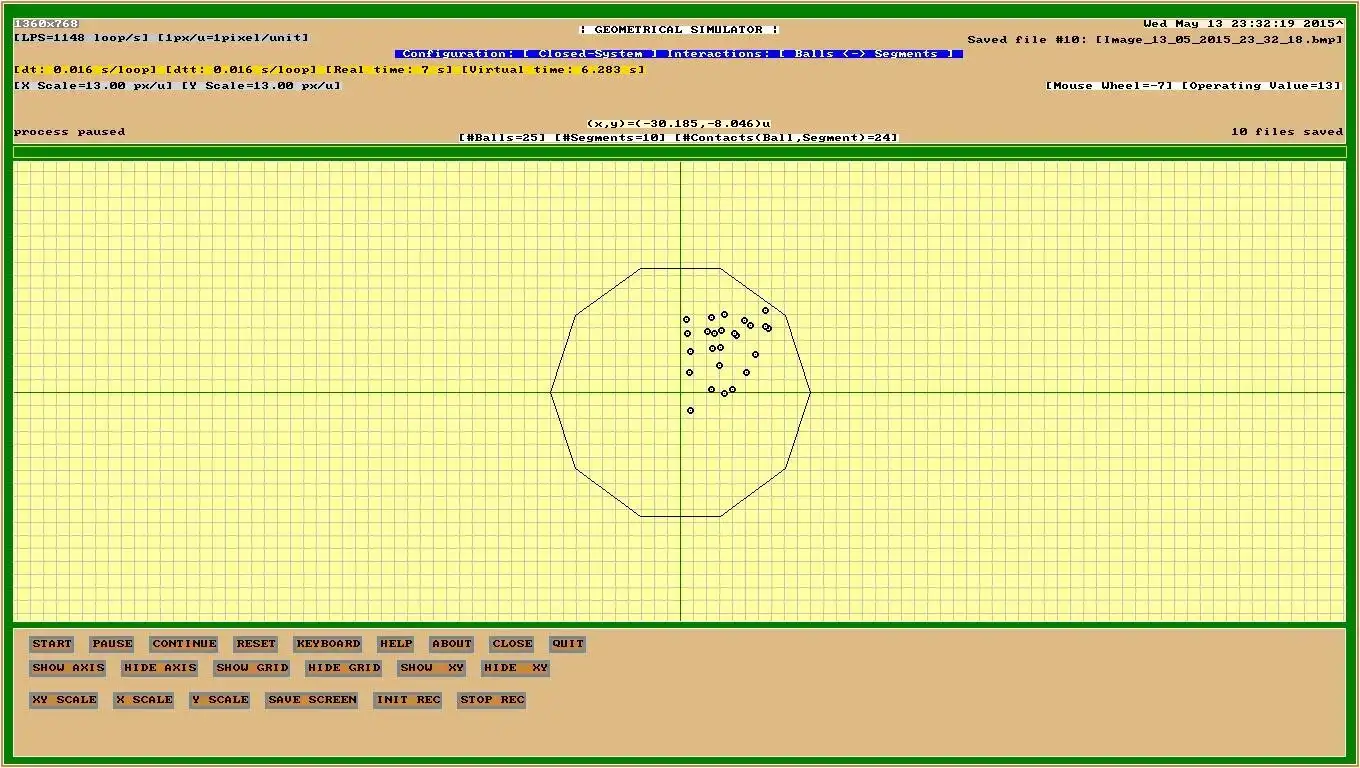
Task: Click the [LPS=1148 loop/s] readout
Action: (x=81, y=38)
